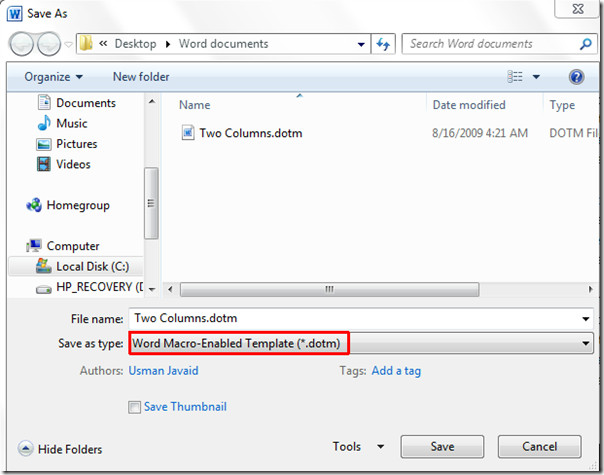
Task: Open the Tools dropdown menu
Action: [358, 446]
